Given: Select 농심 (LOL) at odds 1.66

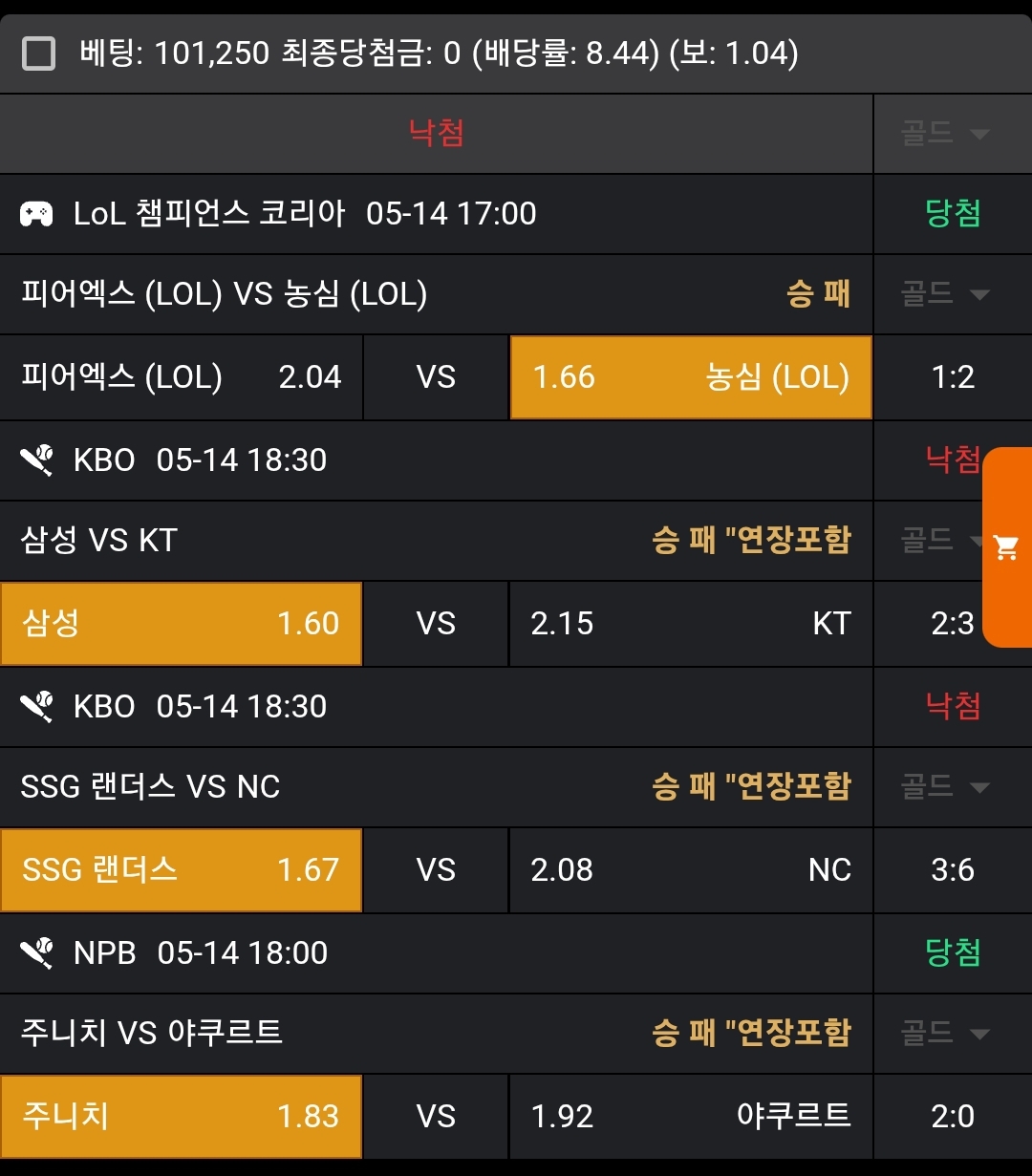Looking at the screenshot, I should (691, 377).
